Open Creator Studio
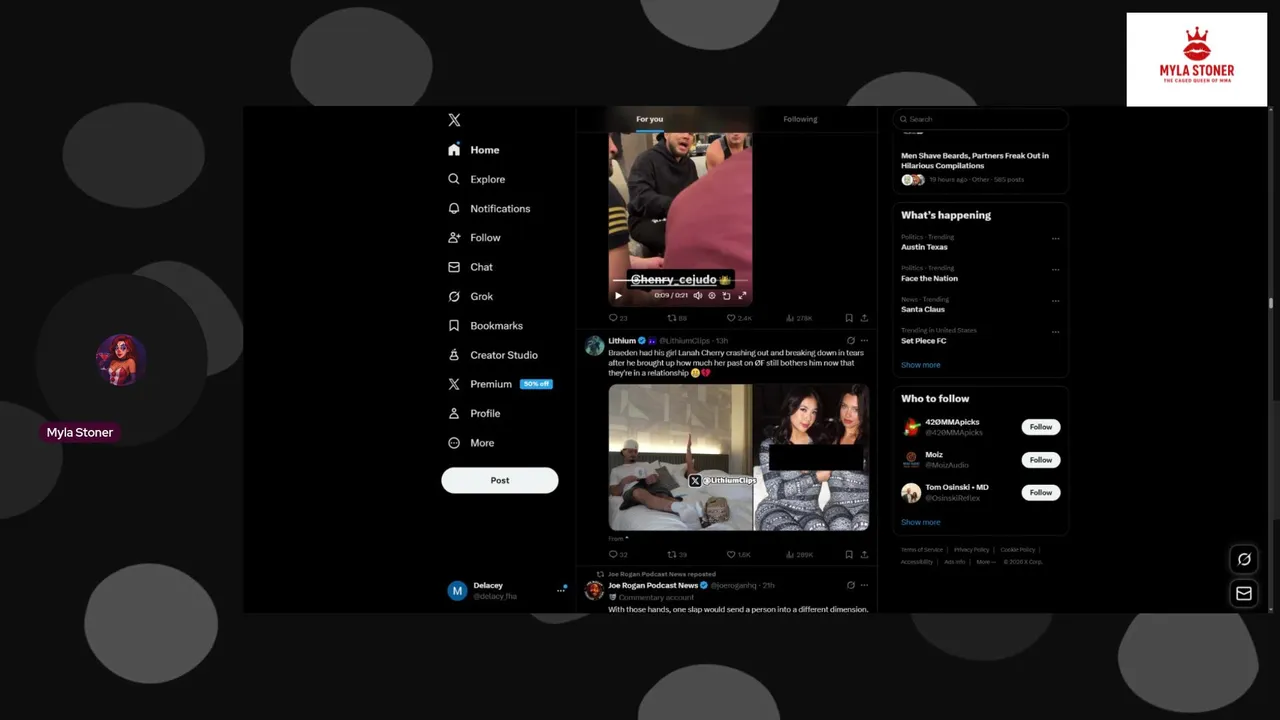1280x720 pixels. tap(492, 355)
